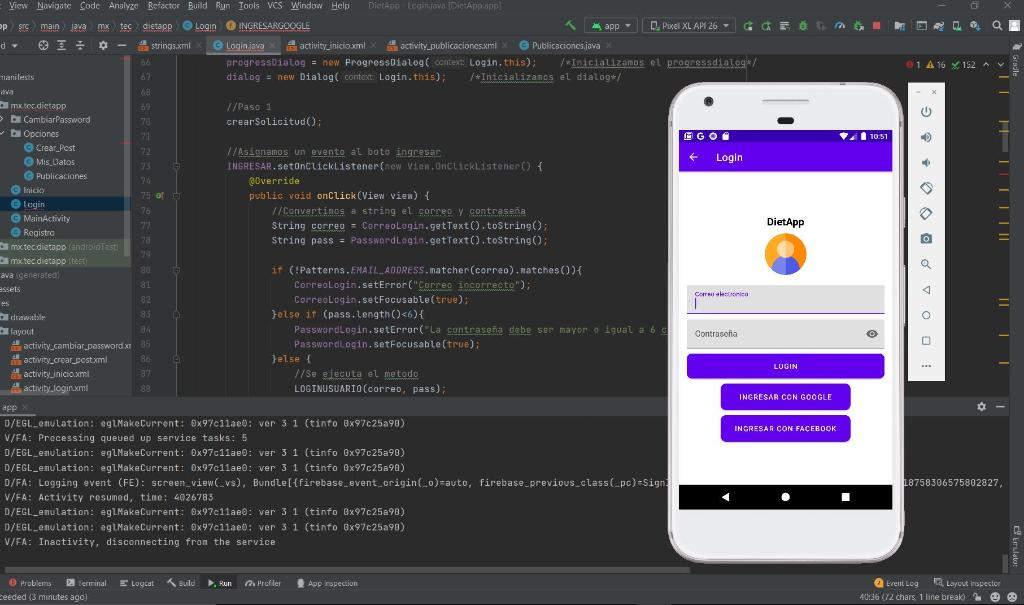Click INGRESARGOOGLE breadcrumb in navigation bar
The height and width of the screenshot is (605, 1024).
pyautogui.click(x=268, y=26)
